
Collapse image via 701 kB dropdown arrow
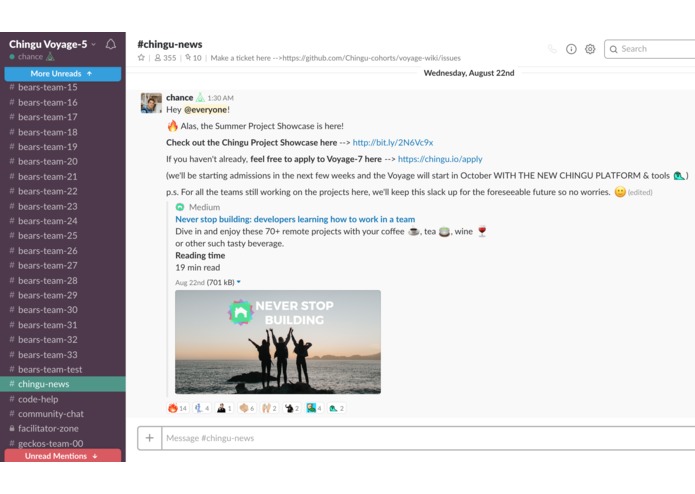pos(238,282)
